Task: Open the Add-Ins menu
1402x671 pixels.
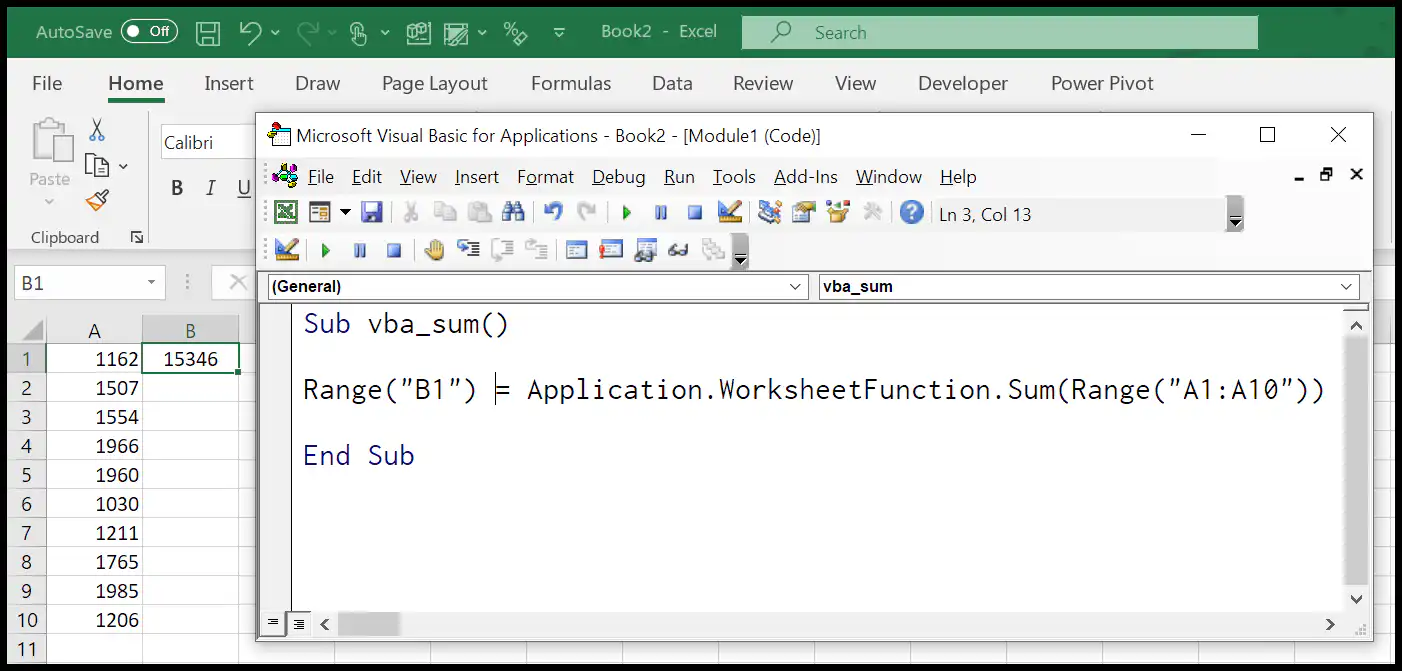Action: tap(806, 177)
